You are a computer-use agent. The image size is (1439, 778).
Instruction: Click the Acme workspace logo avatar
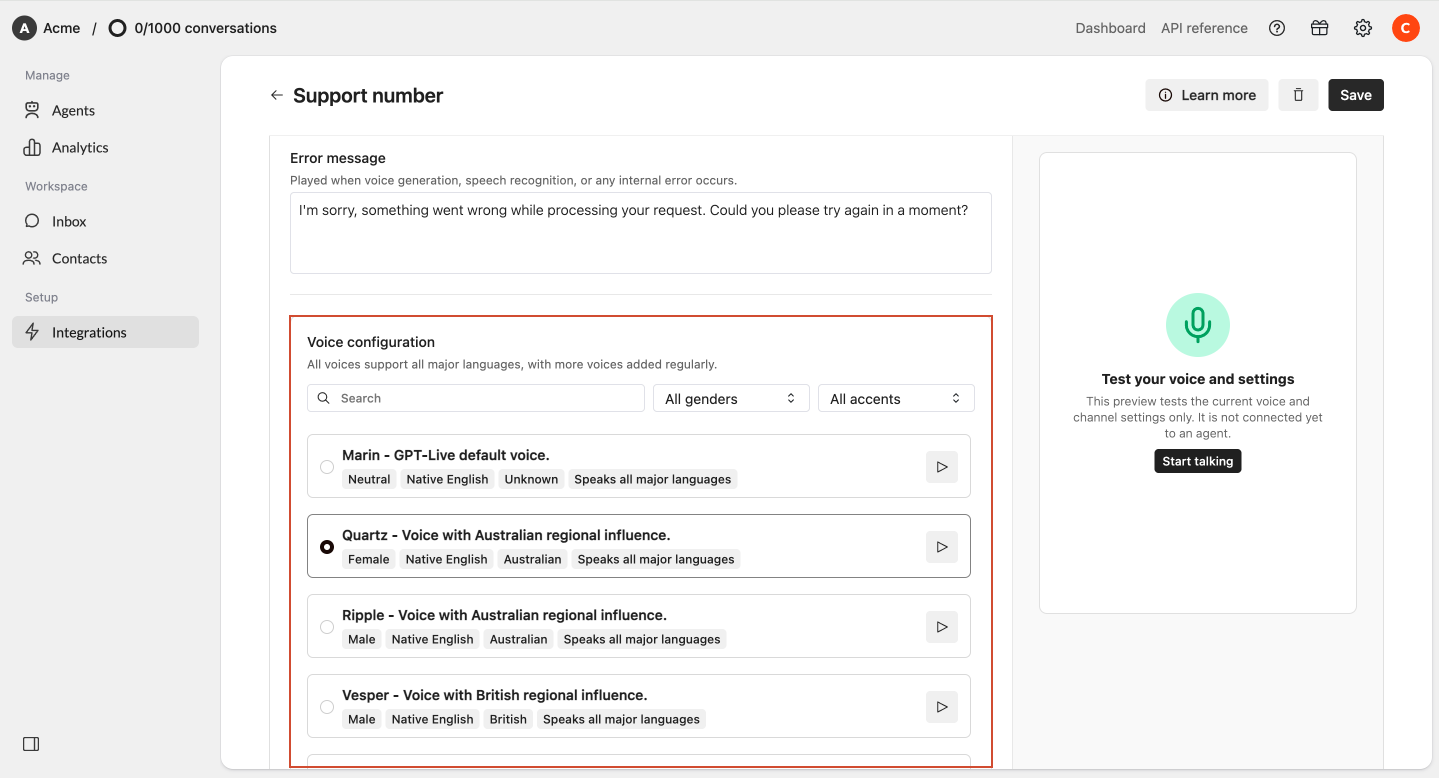pyautogui.click(x=24, y=28)
